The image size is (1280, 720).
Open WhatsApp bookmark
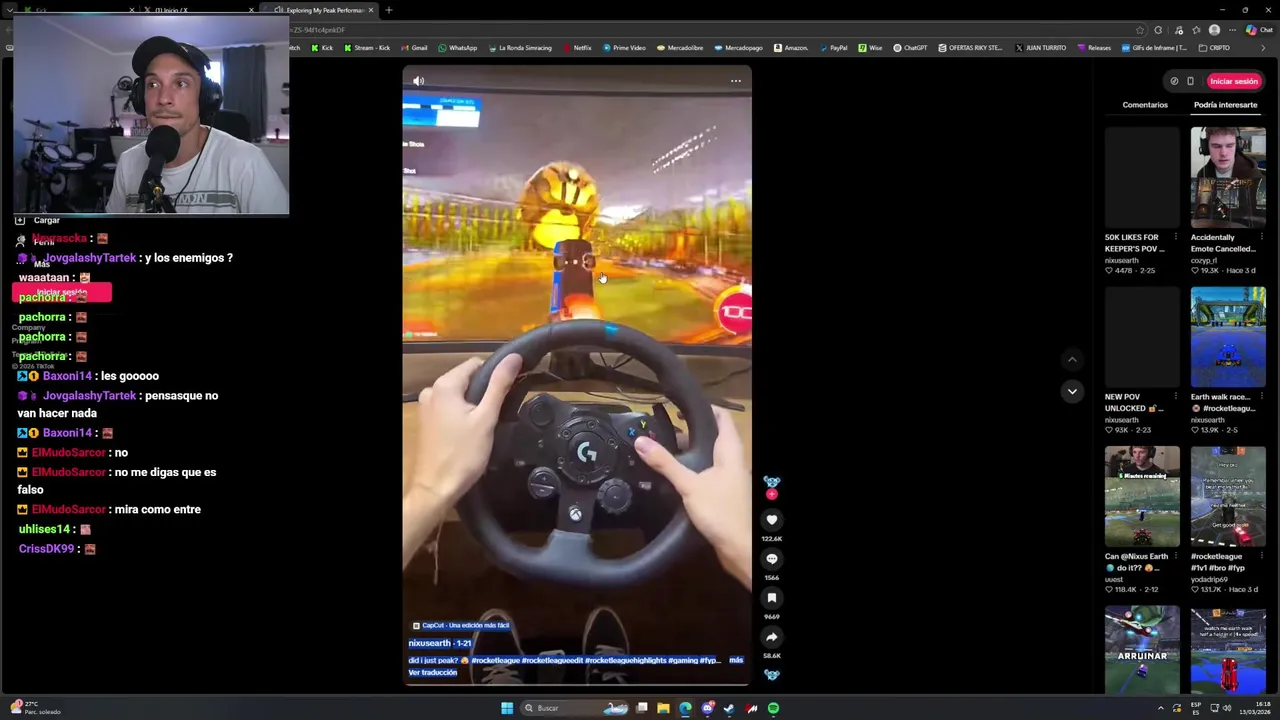click(x=458, y=48)
